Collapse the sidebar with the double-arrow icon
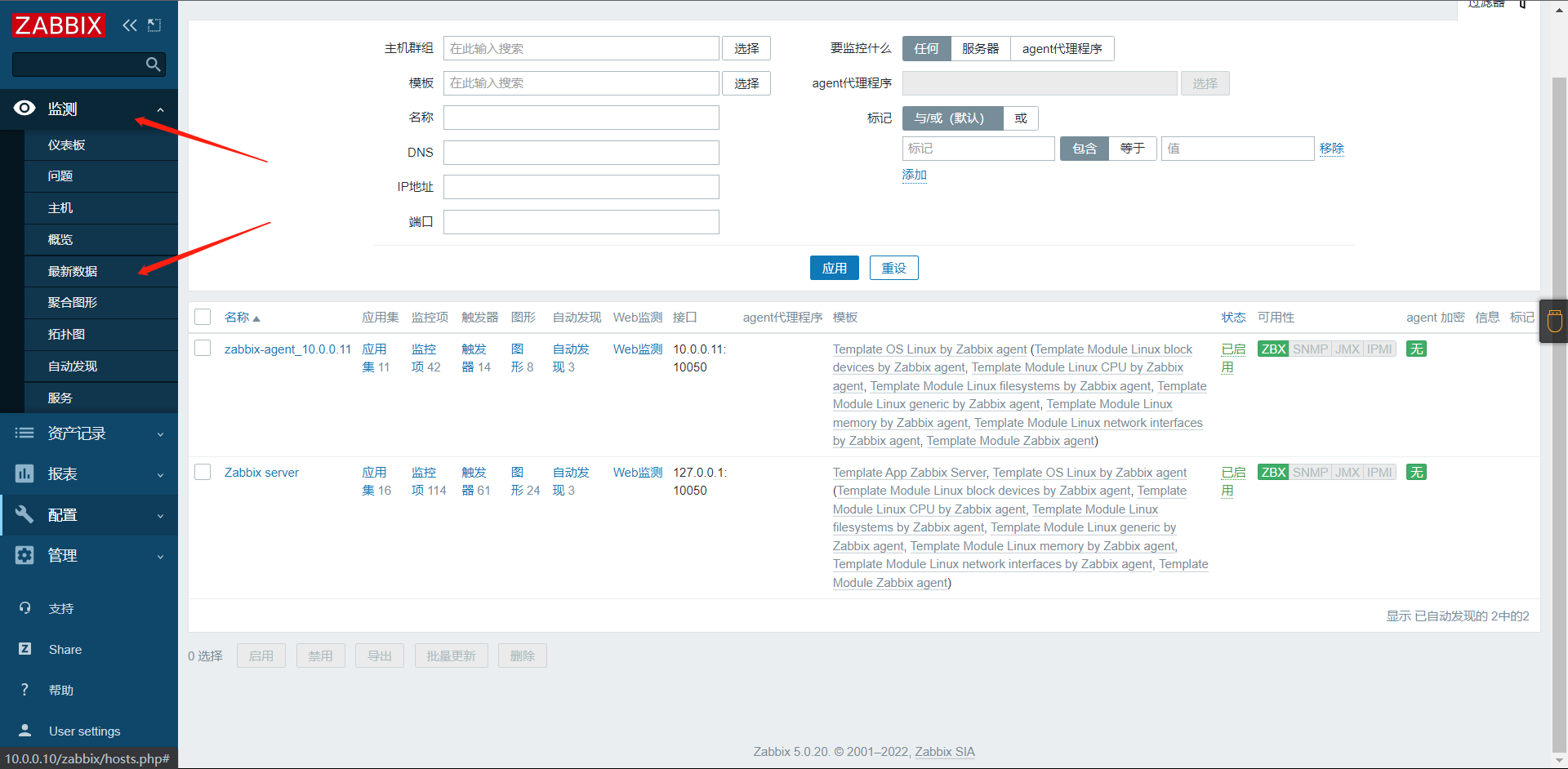Viewport: 1568px width, 769px height. click(130, 25)
